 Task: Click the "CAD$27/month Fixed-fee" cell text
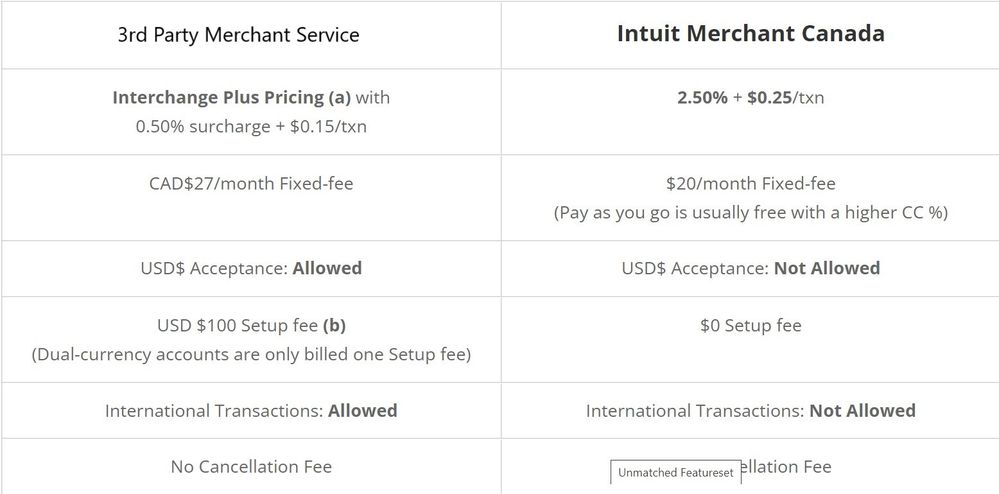251,184
